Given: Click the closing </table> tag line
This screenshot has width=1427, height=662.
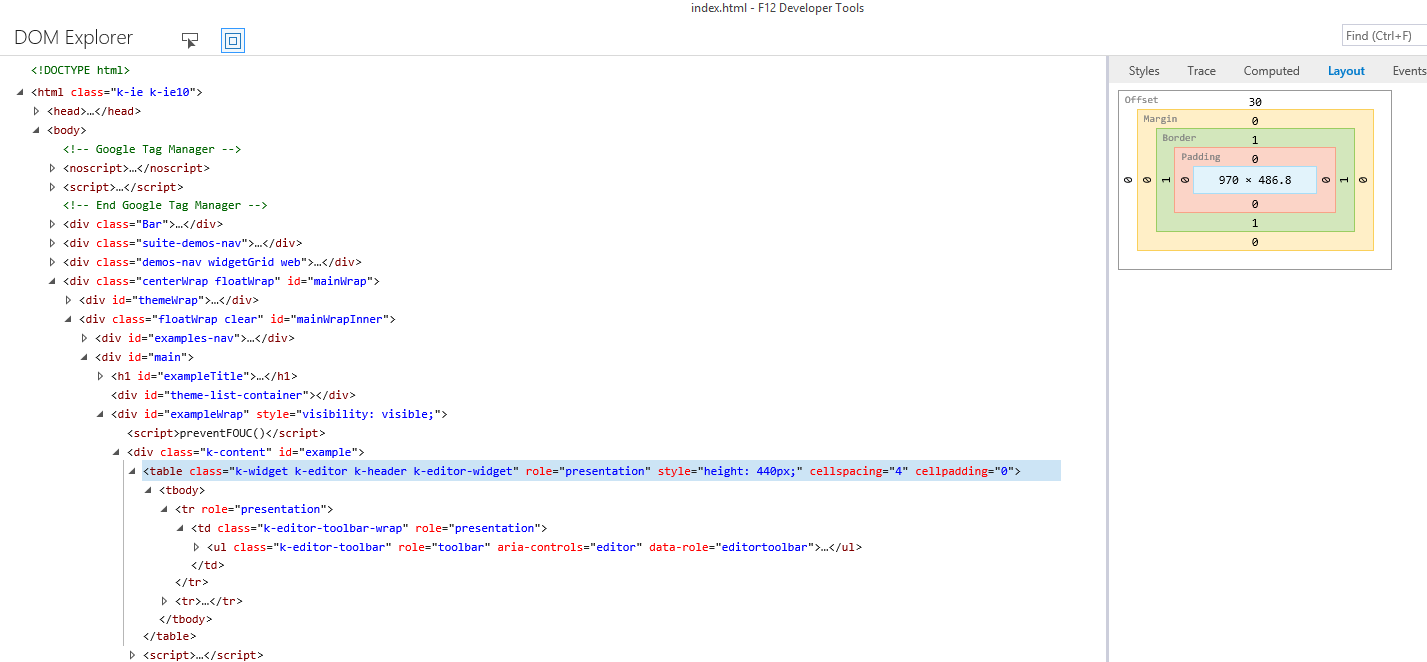Looking at the screenshot, I should tap(170, 636).
